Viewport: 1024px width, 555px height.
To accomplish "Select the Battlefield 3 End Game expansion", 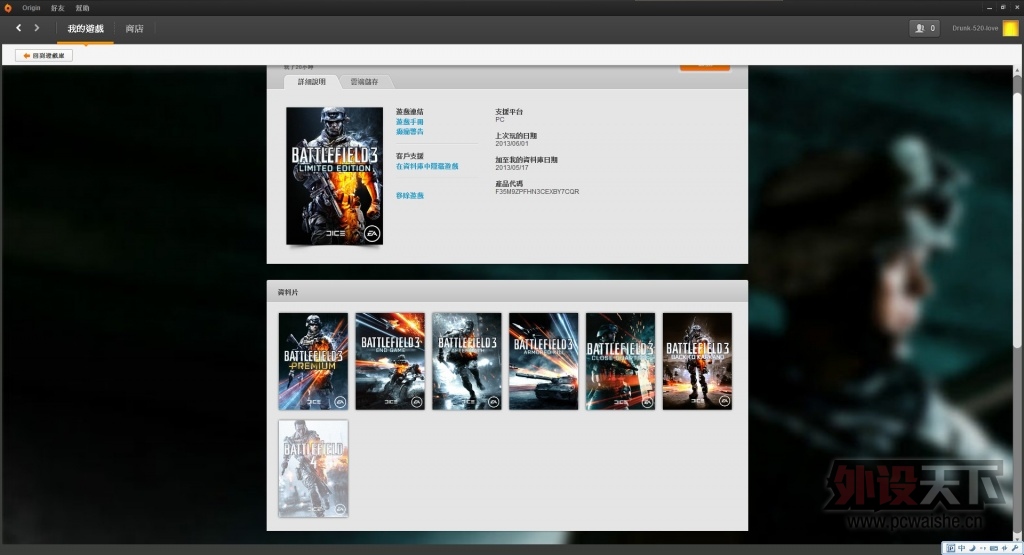I will click(390, 361).
